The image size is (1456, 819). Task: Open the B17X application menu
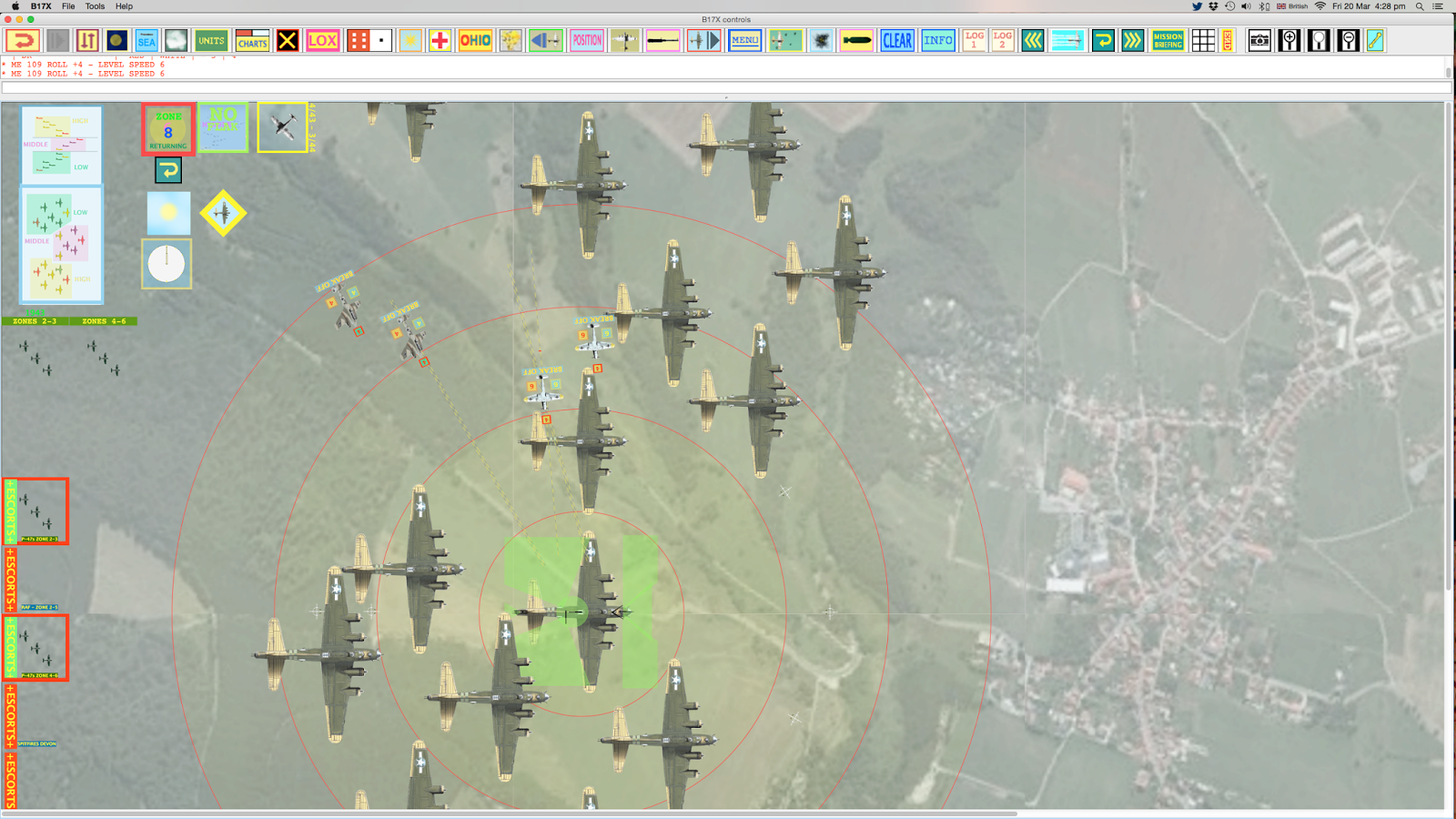point(41,6)
